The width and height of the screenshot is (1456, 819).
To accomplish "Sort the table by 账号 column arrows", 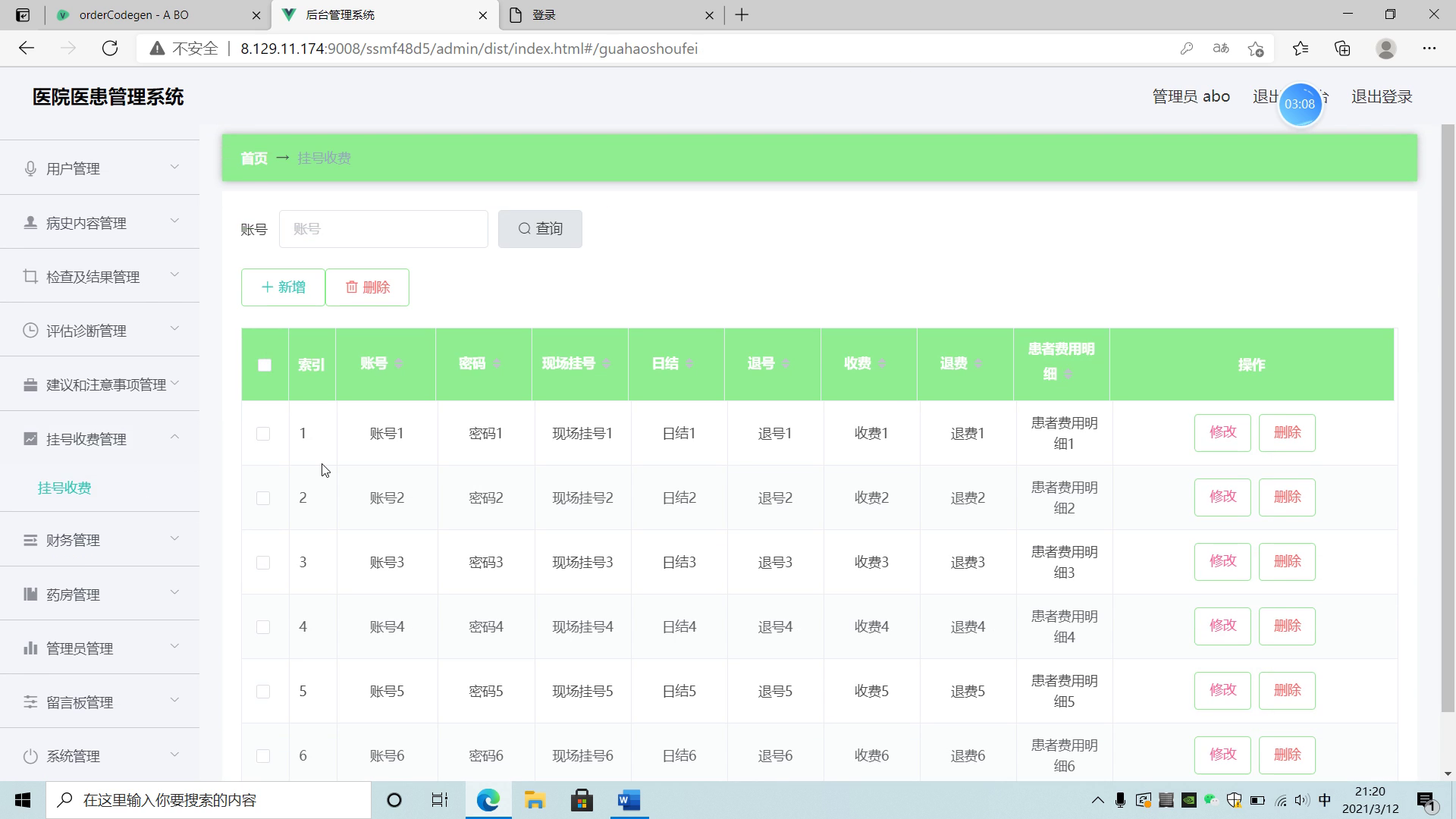I will click(399, 363).
